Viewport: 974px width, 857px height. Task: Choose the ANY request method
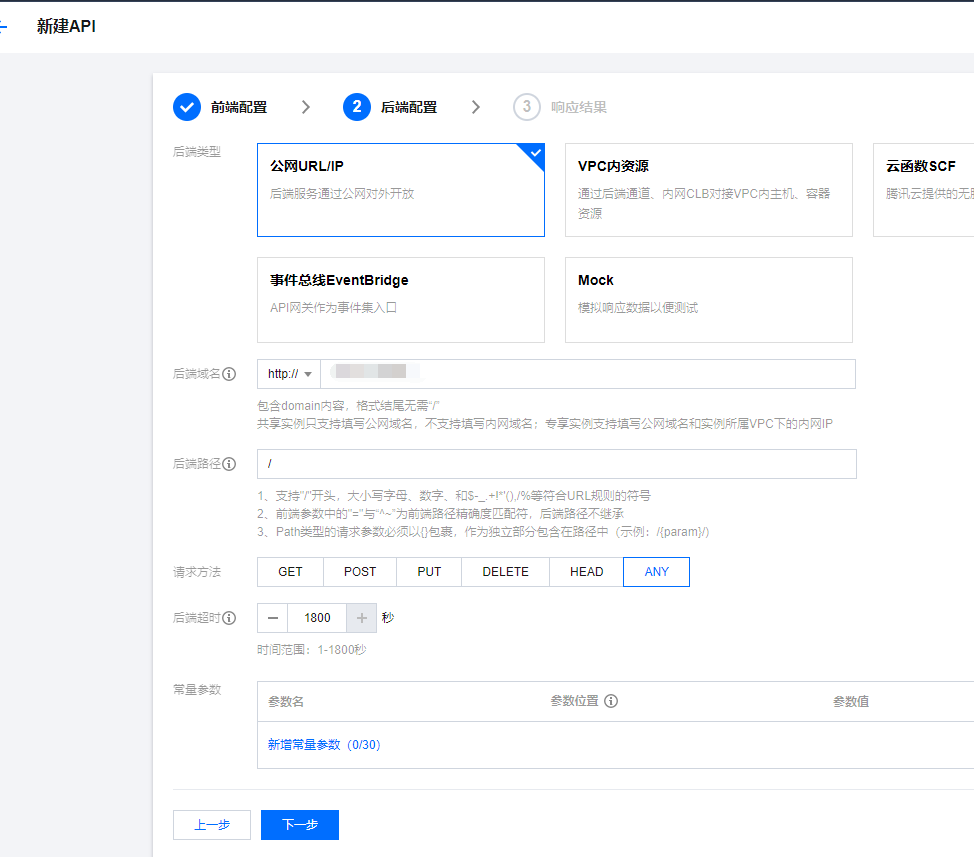tap(657, 572)
